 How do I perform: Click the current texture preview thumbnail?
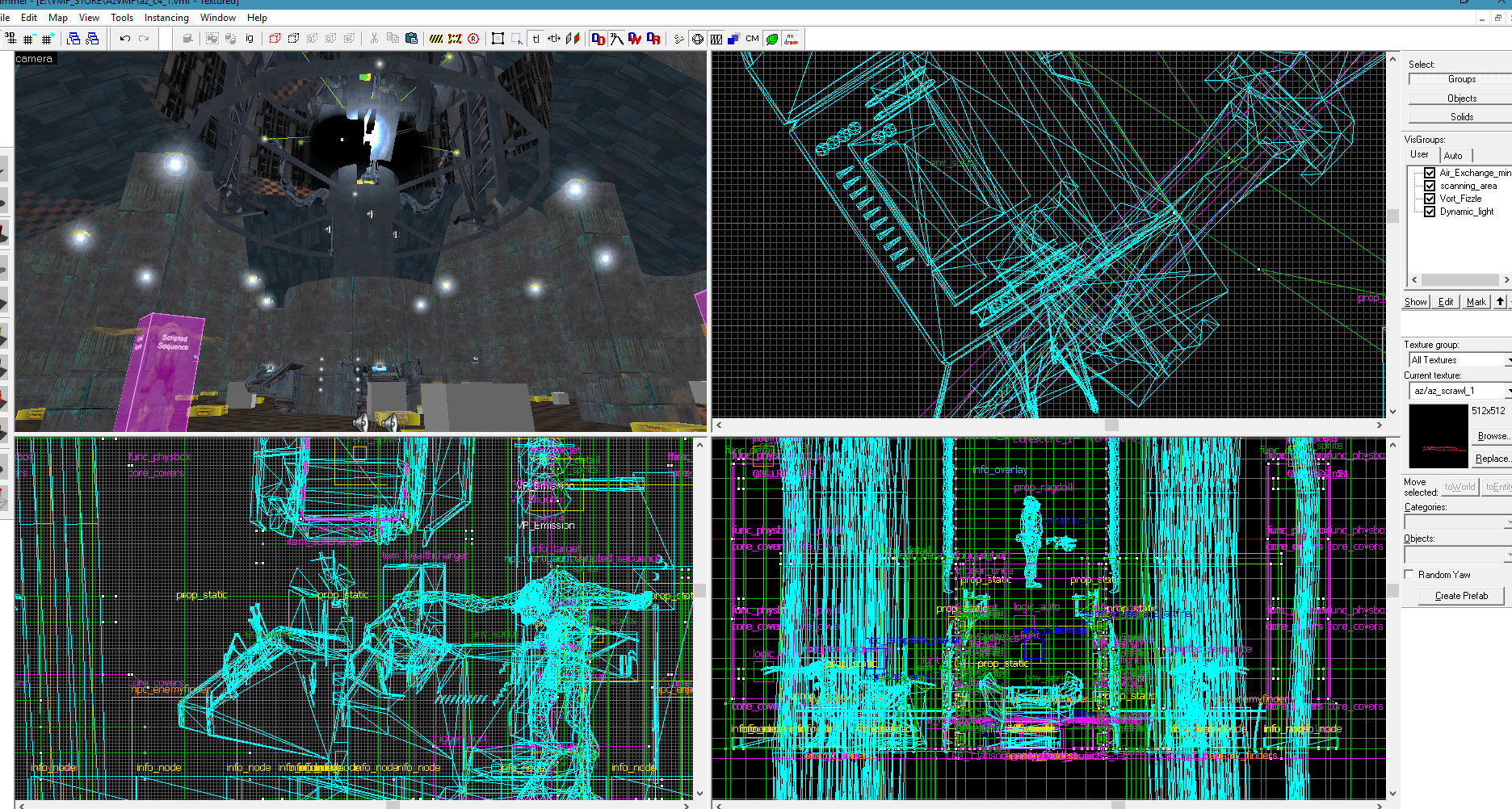1438,436
